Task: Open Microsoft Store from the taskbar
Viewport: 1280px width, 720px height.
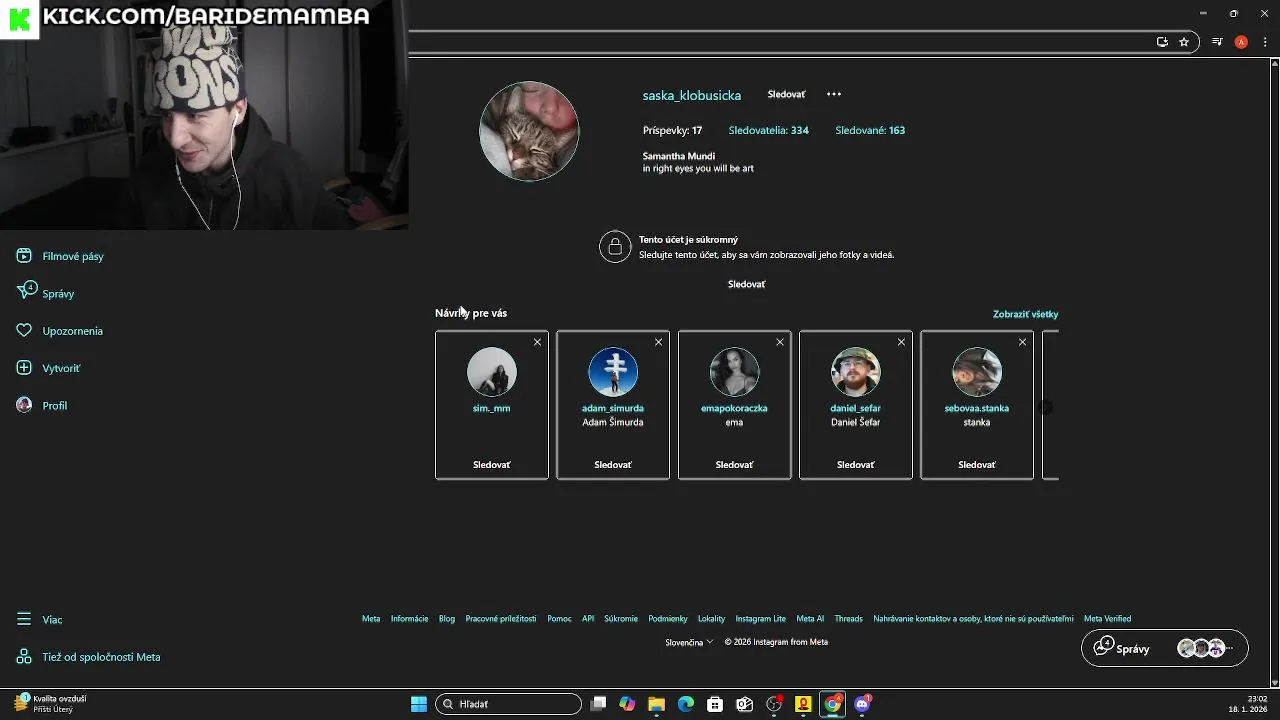Action: [x=715, y=704]
